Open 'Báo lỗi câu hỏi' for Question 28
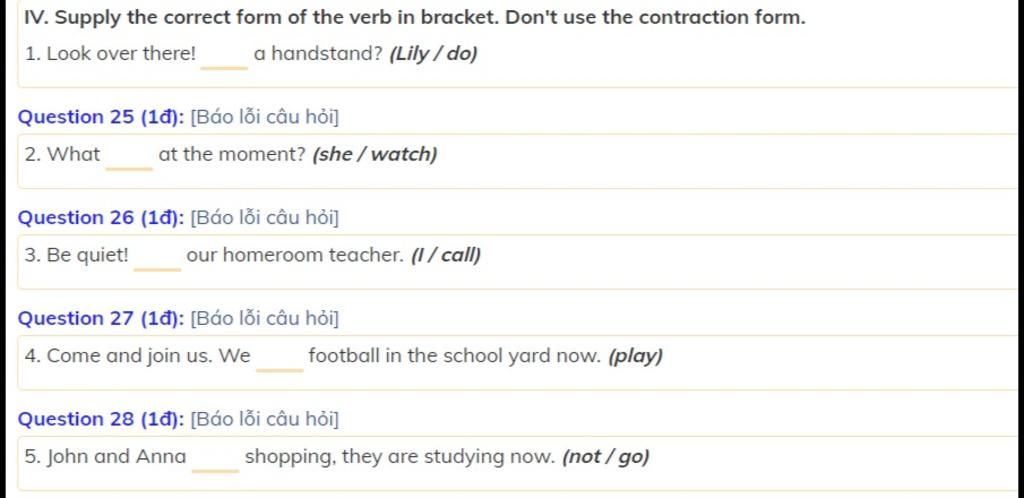1024x498 pixels. (265, 419)
